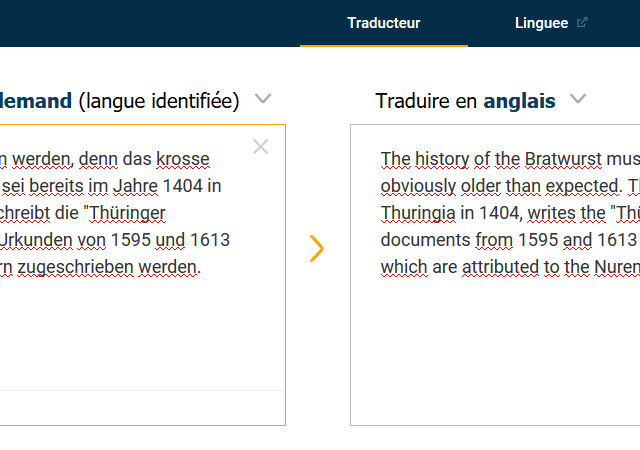The width and height of the screenshot is (640, 450).
Task: Click the word 'zugeschrieben' in the source text
Action: 76,267
